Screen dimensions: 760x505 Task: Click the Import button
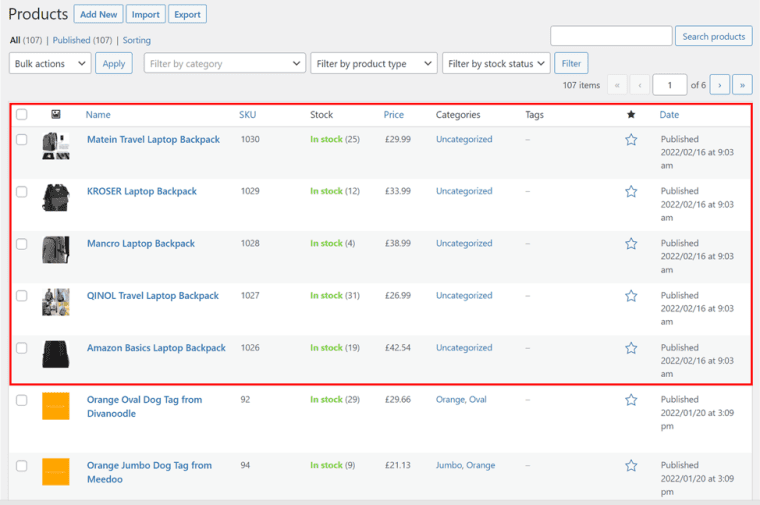tap(145, 14)
